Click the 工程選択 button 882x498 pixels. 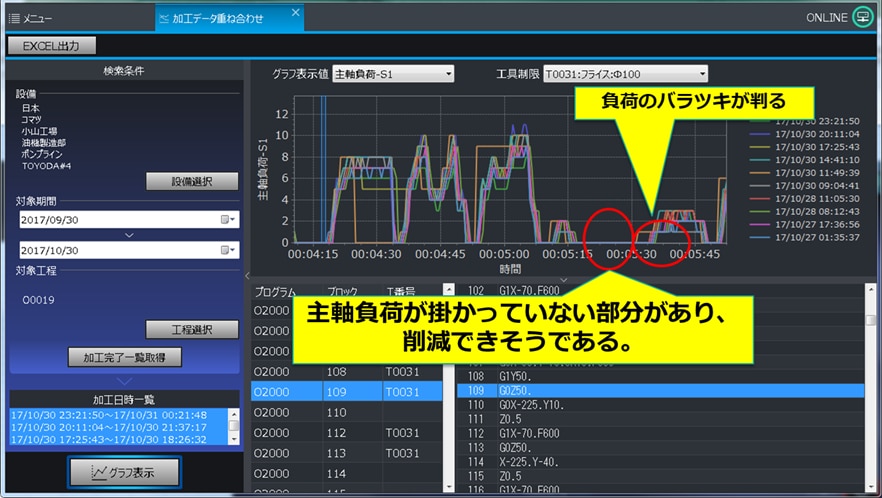pyautogui.click(x=192, y=330)
